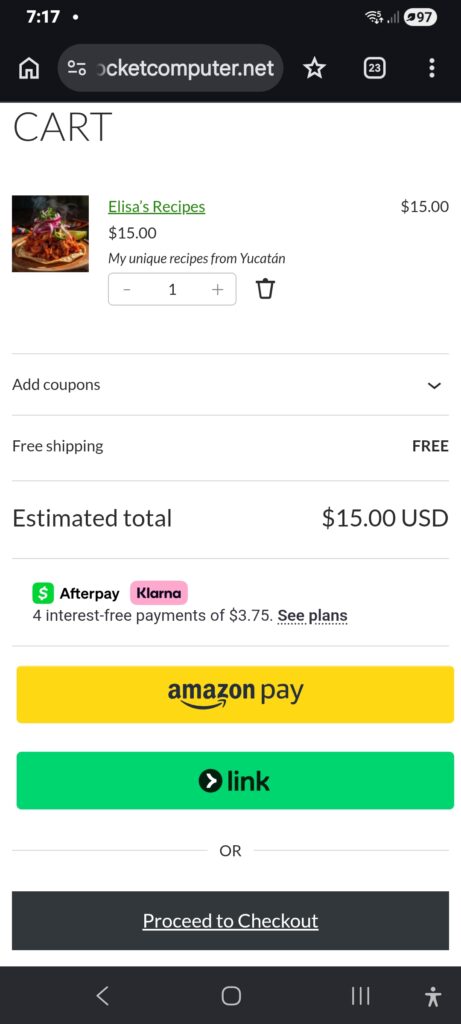
Task: Open the tab switcher showing 23 tabs
Action: coord(374,68)
